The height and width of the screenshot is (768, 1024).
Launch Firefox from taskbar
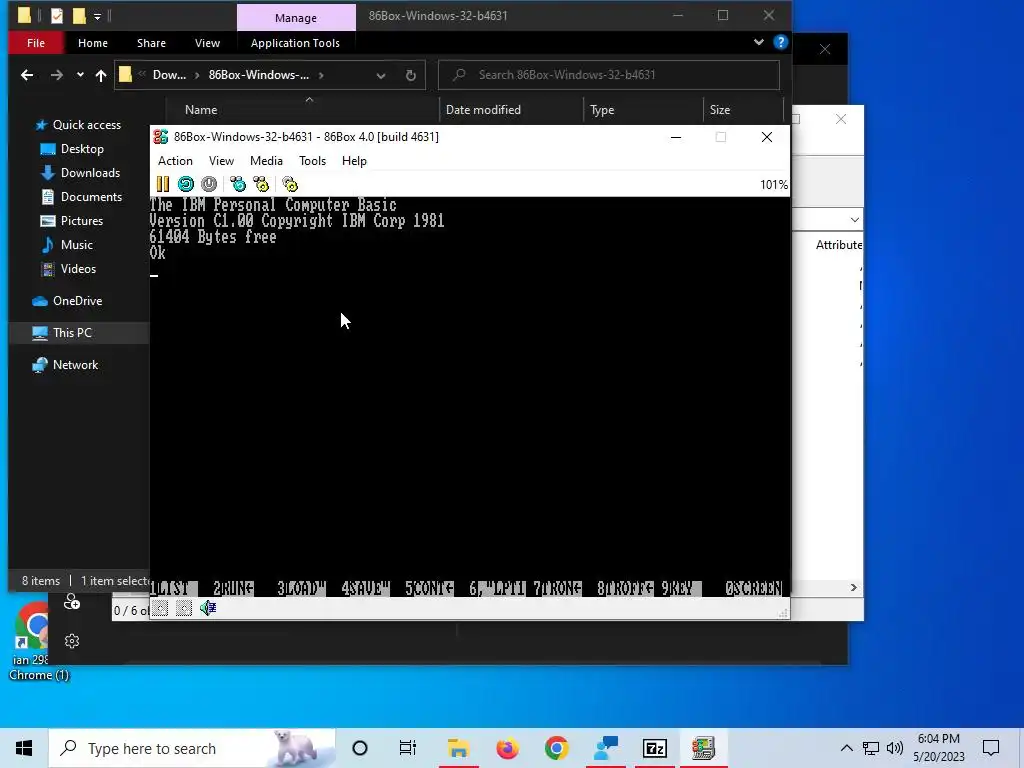(x=507, y=748)
